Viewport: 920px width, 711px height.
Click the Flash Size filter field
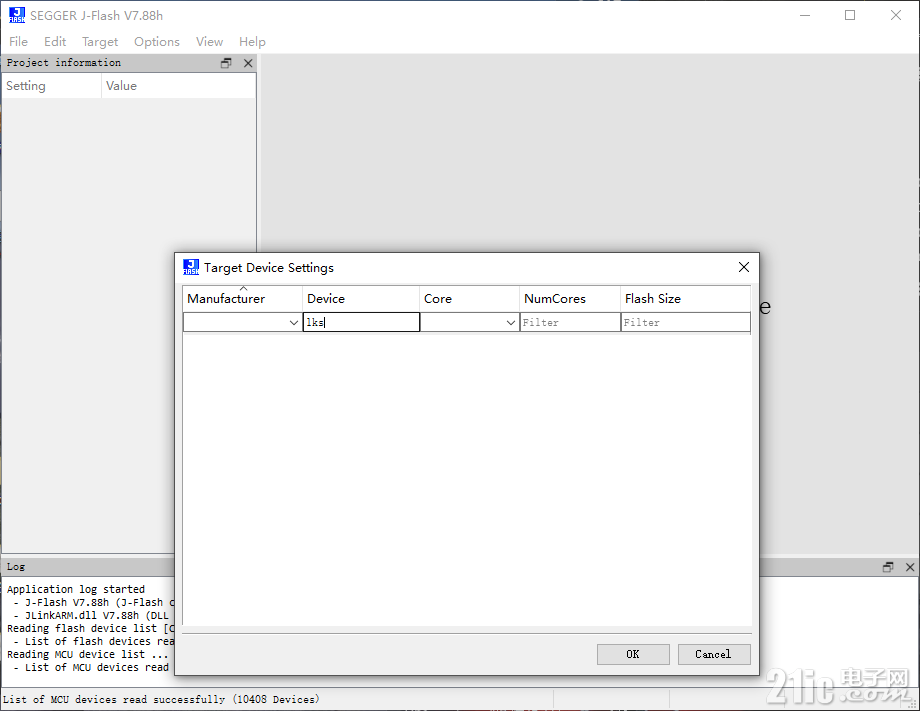click(685, 322)
